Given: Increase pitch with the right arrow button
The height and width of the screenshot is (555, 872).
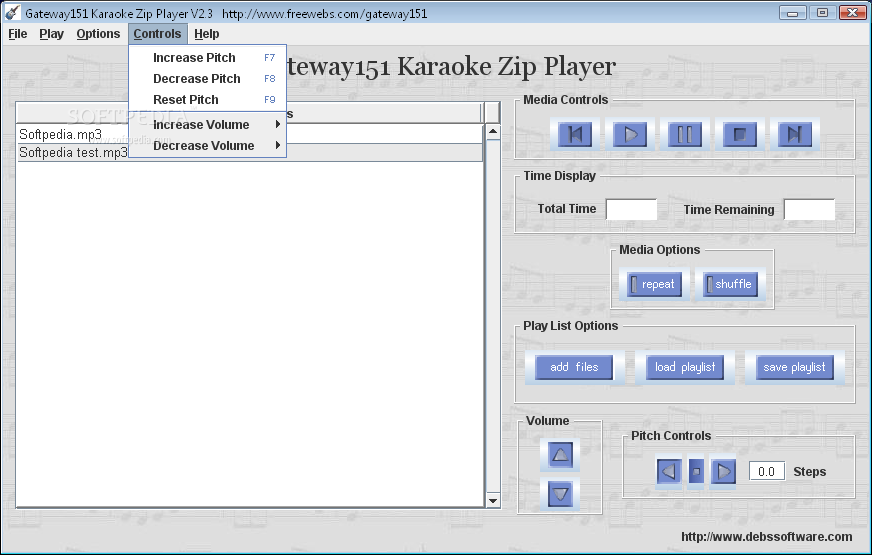Looking at the screenshot, I should pyautogui.click(x=724, y=472).
